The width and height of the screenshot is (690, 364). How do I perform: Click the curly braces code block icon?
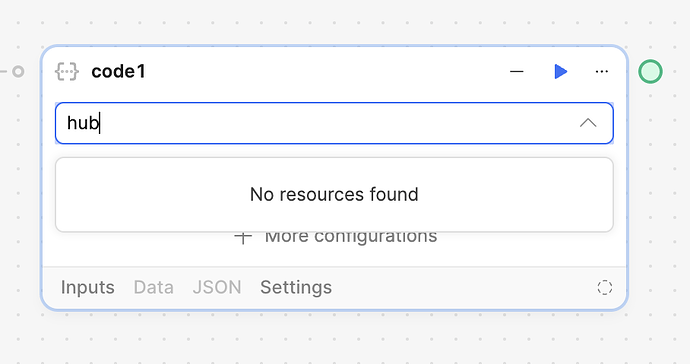[x=67, y=72]
